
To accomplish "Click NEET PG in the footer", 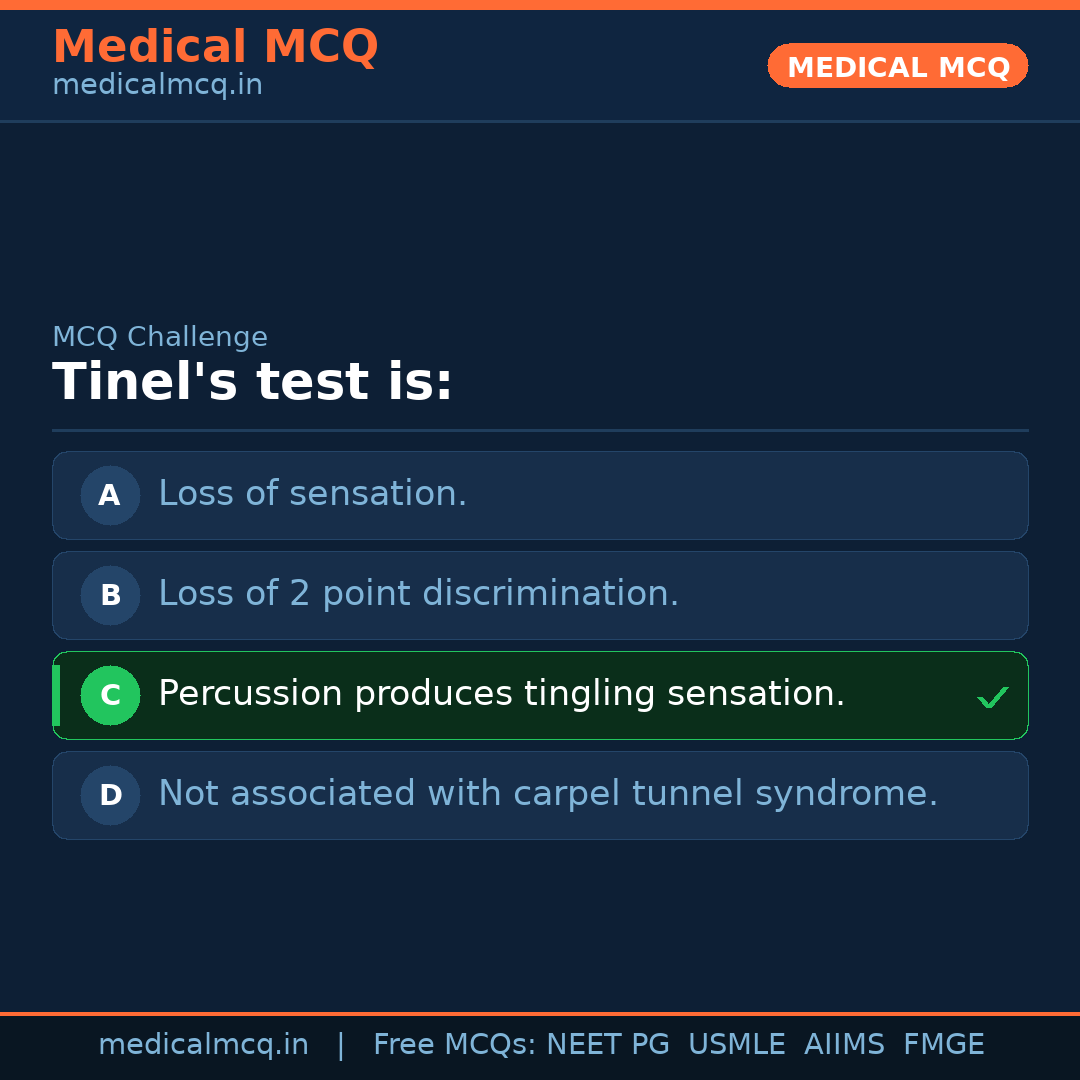I will coord(608,1045).
